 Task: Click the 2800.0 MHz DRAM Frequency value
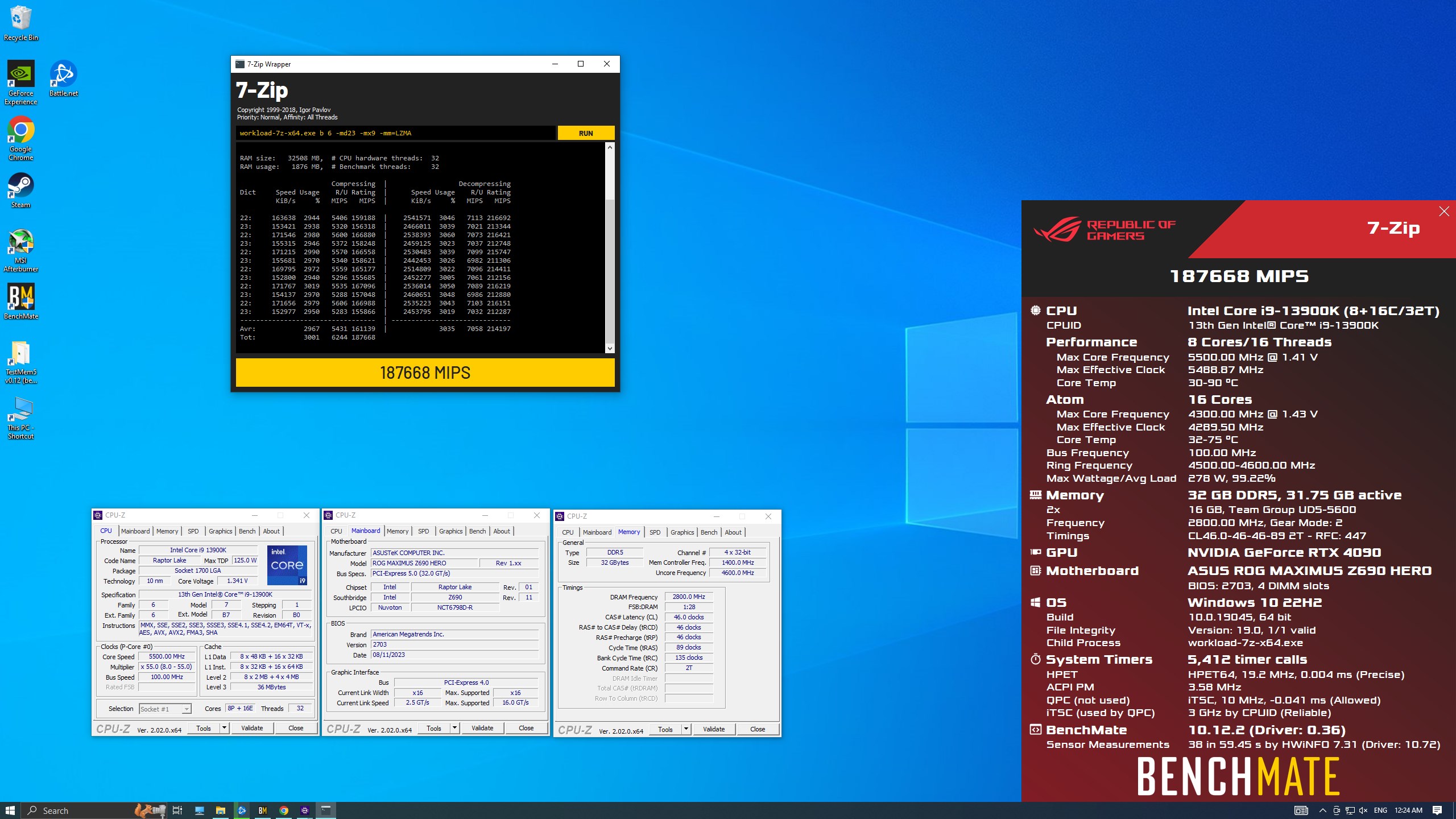pos(689,597)
